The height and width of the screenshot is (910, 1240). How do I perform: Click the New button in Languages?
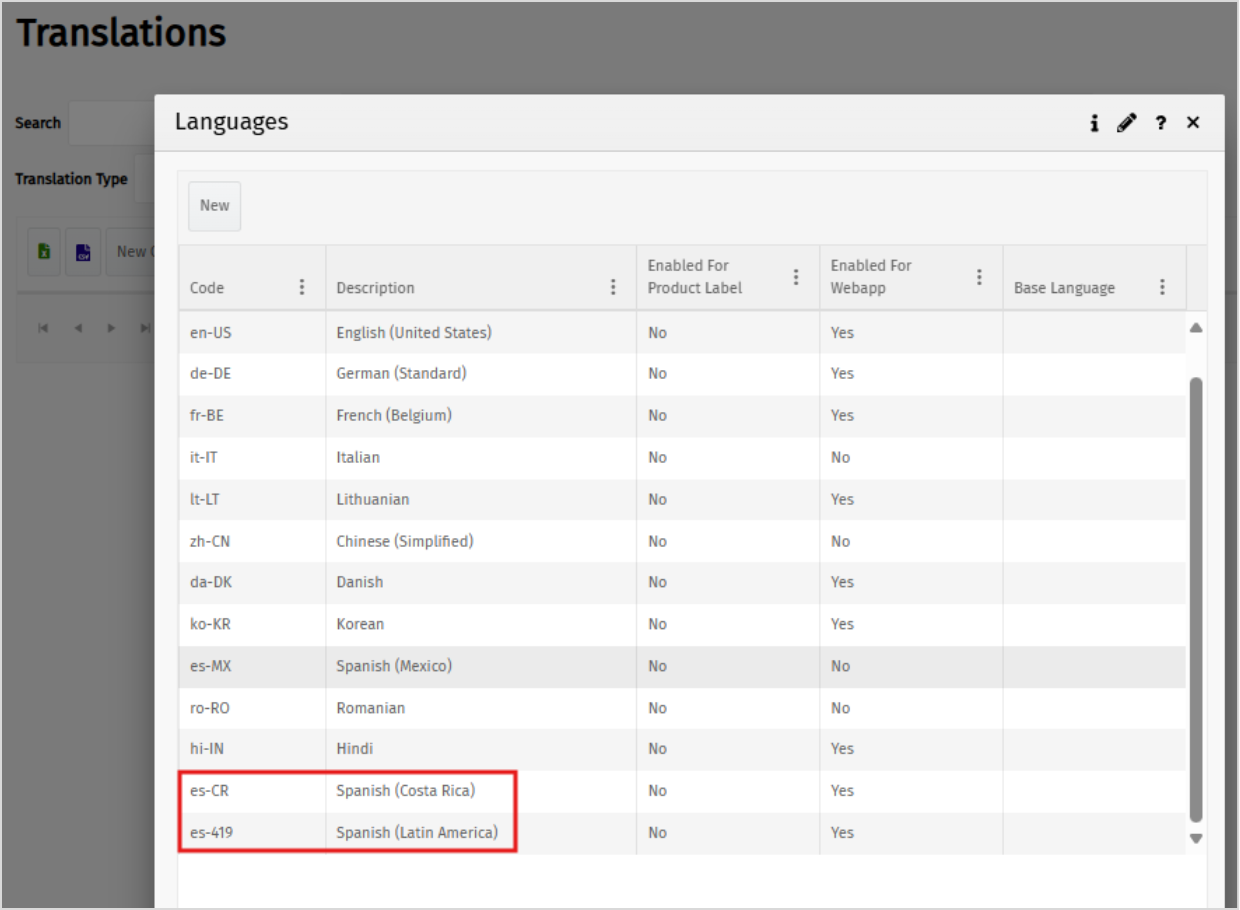click(x=214, y=205)
